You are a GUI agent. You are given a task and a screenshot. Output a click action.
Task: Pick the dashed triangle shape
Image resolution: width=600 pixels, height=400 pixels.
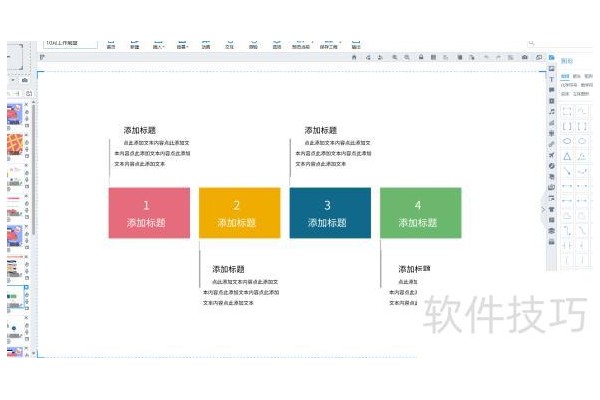[x=582, y=156]
